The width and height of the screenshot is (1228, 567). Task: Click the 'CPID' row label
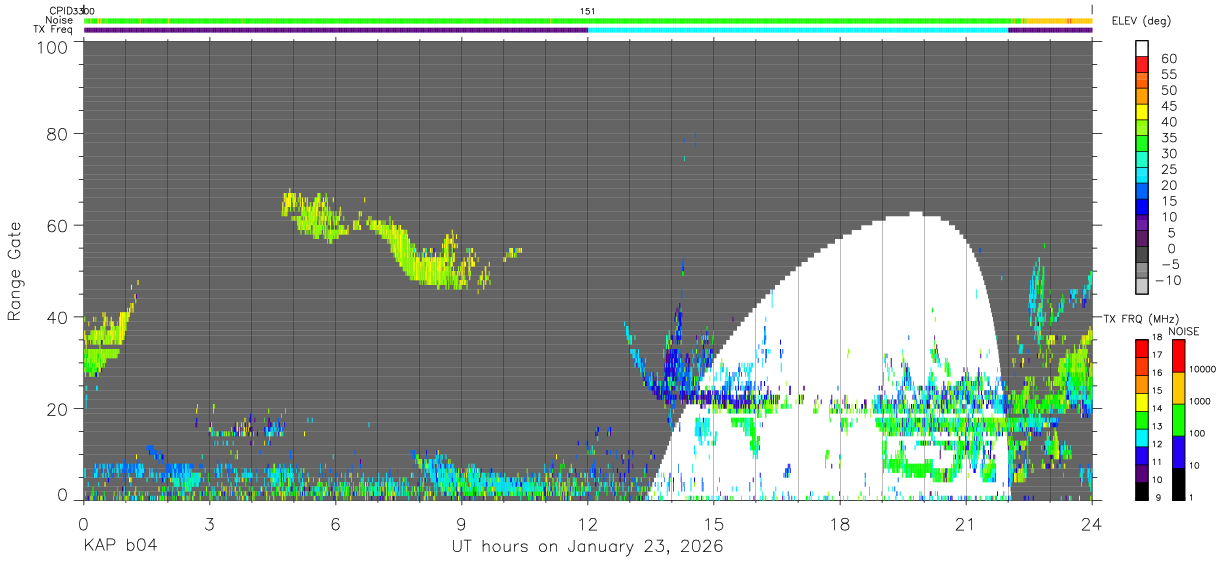coord(61,11)
